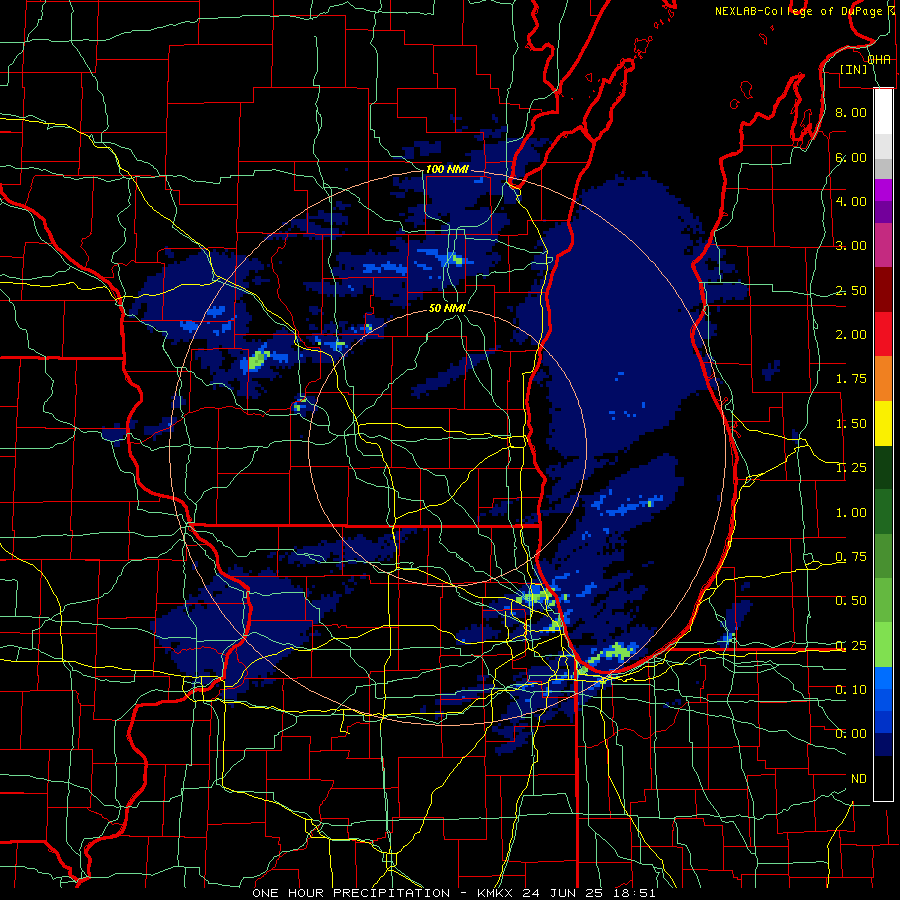Click the 0.75 legend value
This screenshot has height=900, width=900.
click(x=851, y=557)
